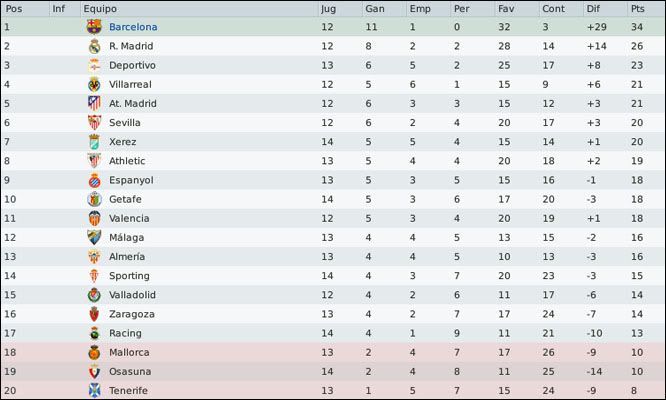Click the Mallorca crest icon

(x=94, y=352)
